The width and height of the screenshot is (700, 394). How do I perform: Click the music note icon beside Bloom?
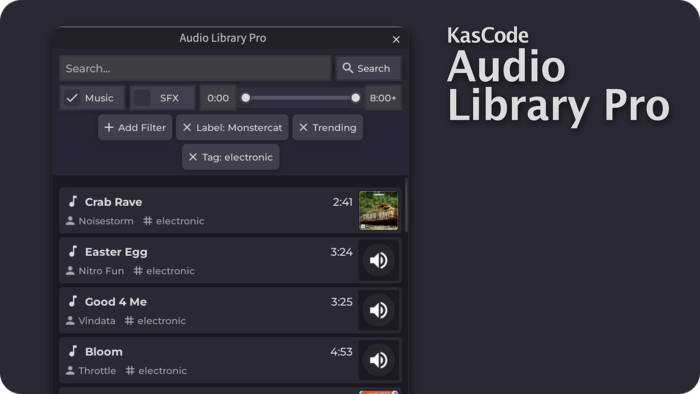pos(73,352)
